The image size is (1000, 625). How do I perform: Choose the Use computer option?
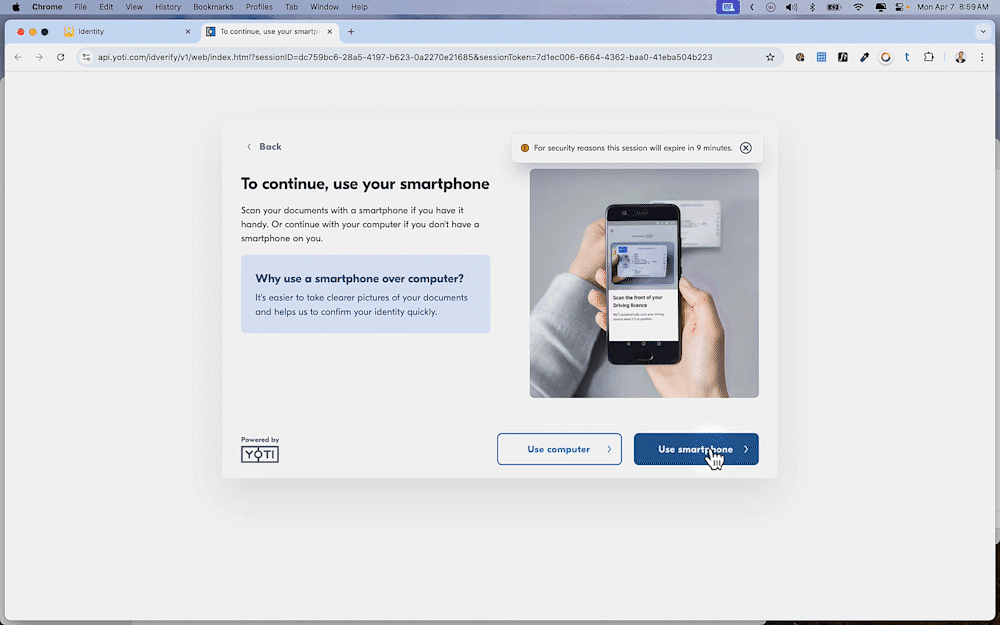559,449
